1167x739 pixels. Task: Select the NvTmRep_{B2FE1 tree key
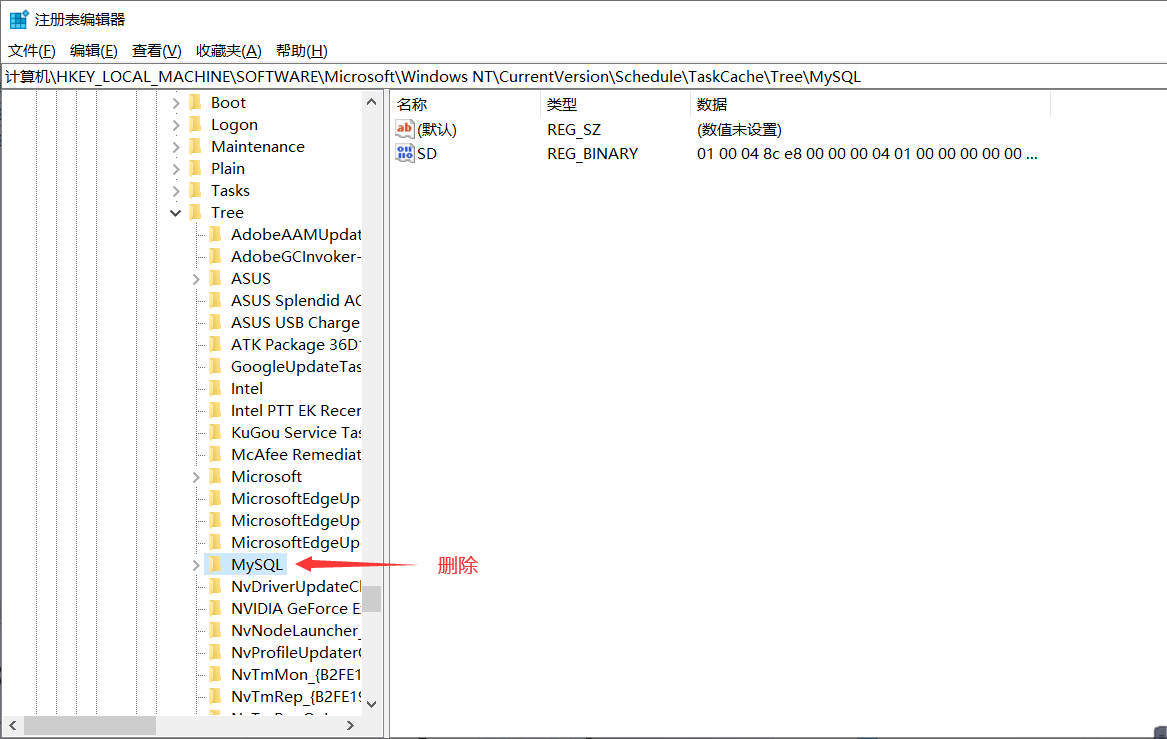[x=296, y=697]
